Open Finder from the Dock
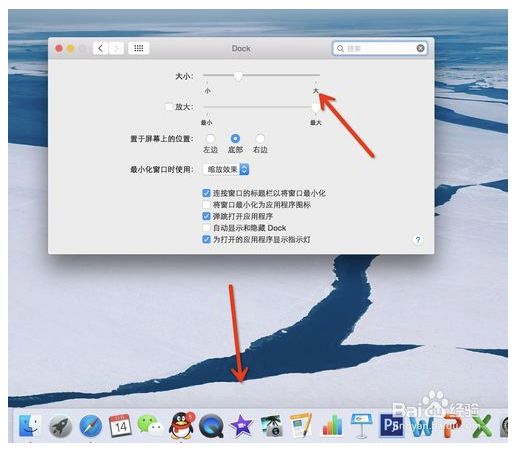 [x=29, y=426]
